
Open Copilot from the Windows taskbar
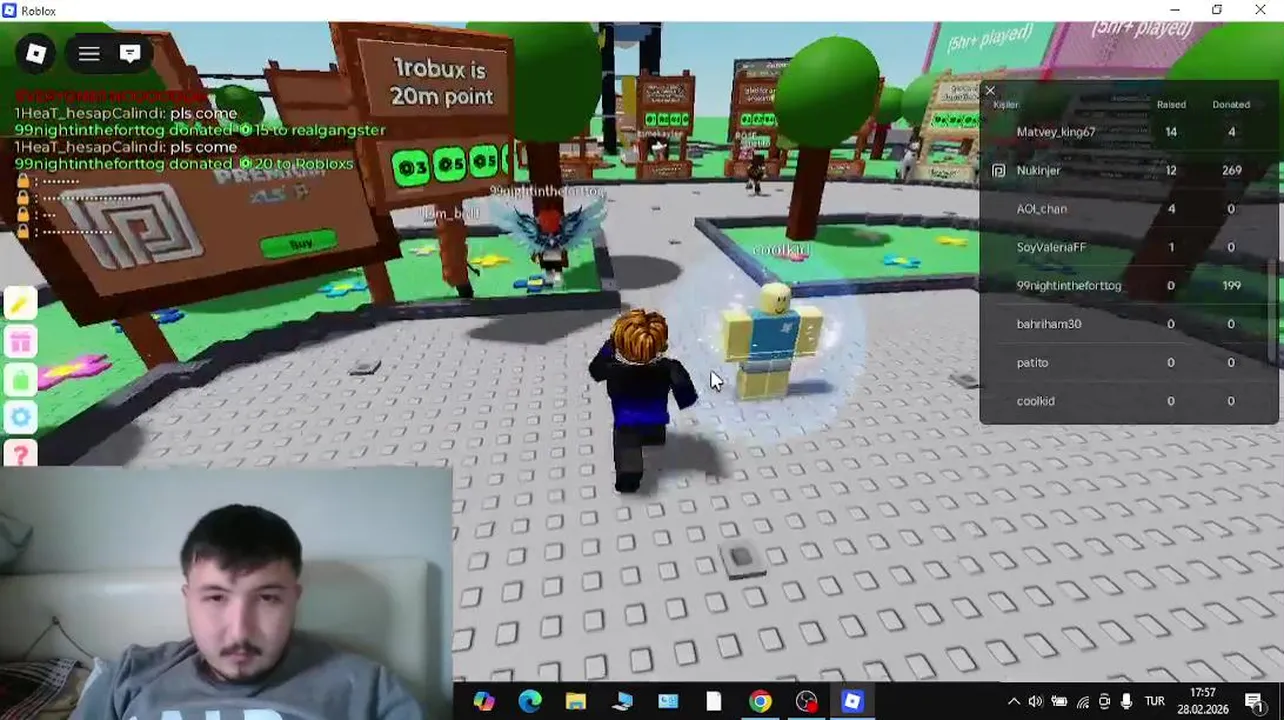(484, 702)
